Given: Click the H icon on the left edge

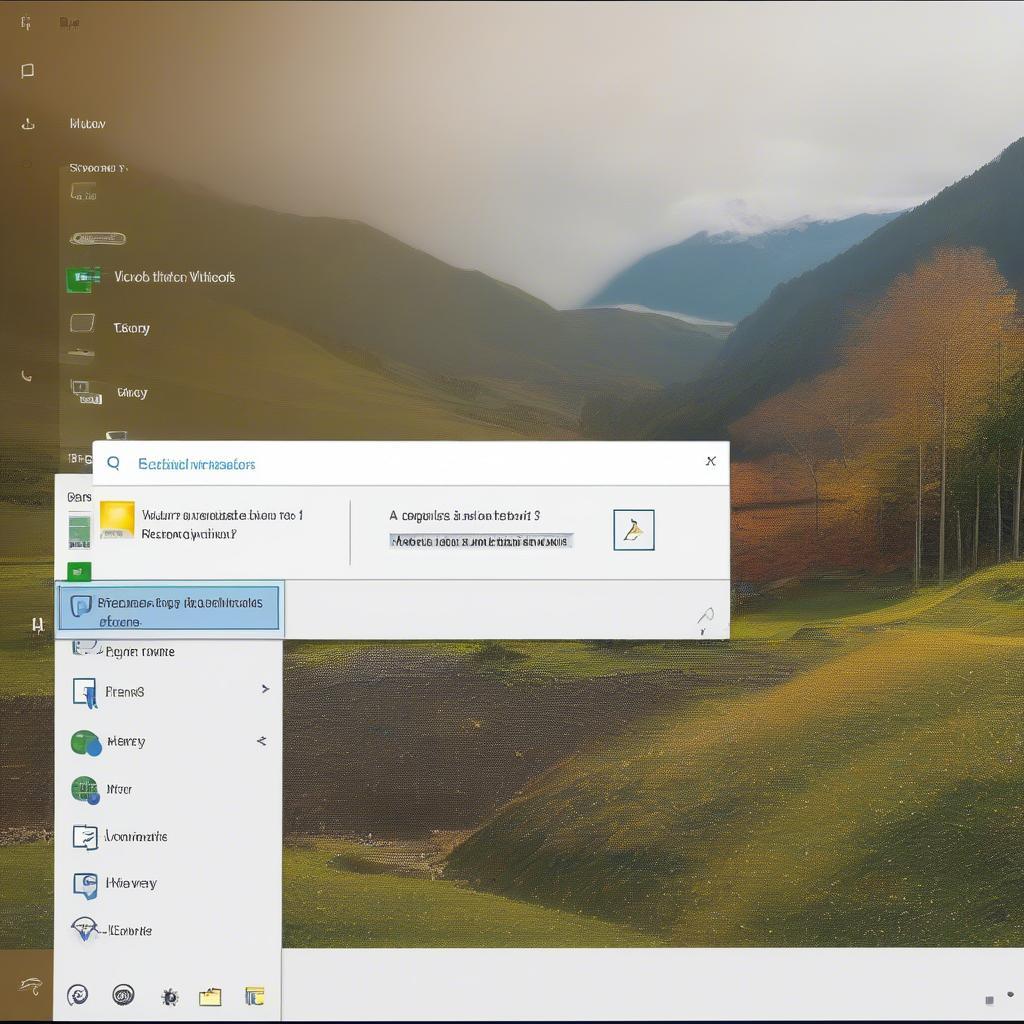Looking at the screenshot, I should pos(38,626).
